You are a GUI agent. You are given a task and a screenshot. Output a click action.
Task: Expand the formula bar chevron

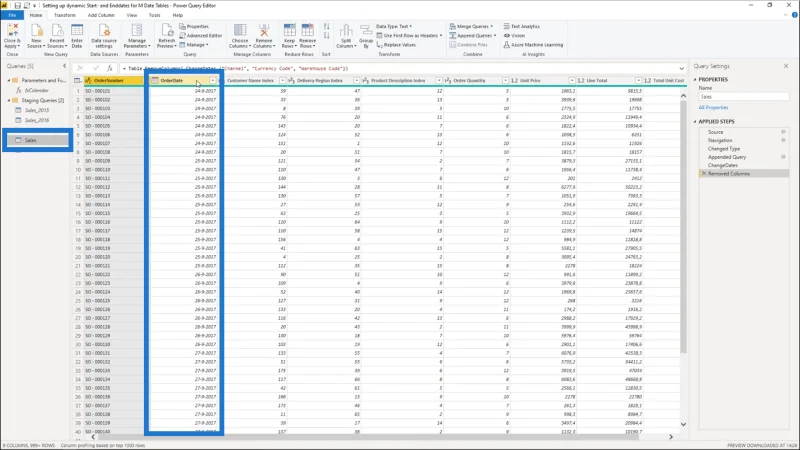click(682, 68)
